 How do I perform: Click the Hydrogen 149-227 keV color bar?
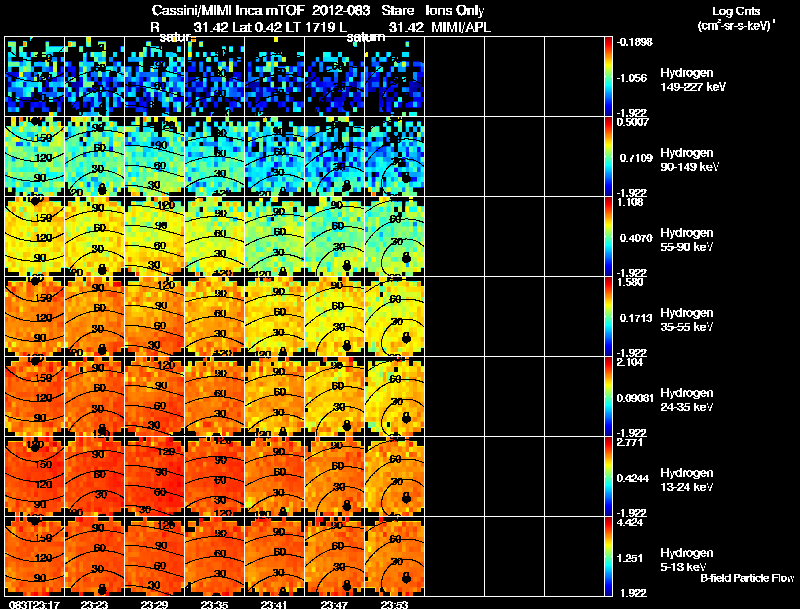pyautogui.click(x=608, y=77)
